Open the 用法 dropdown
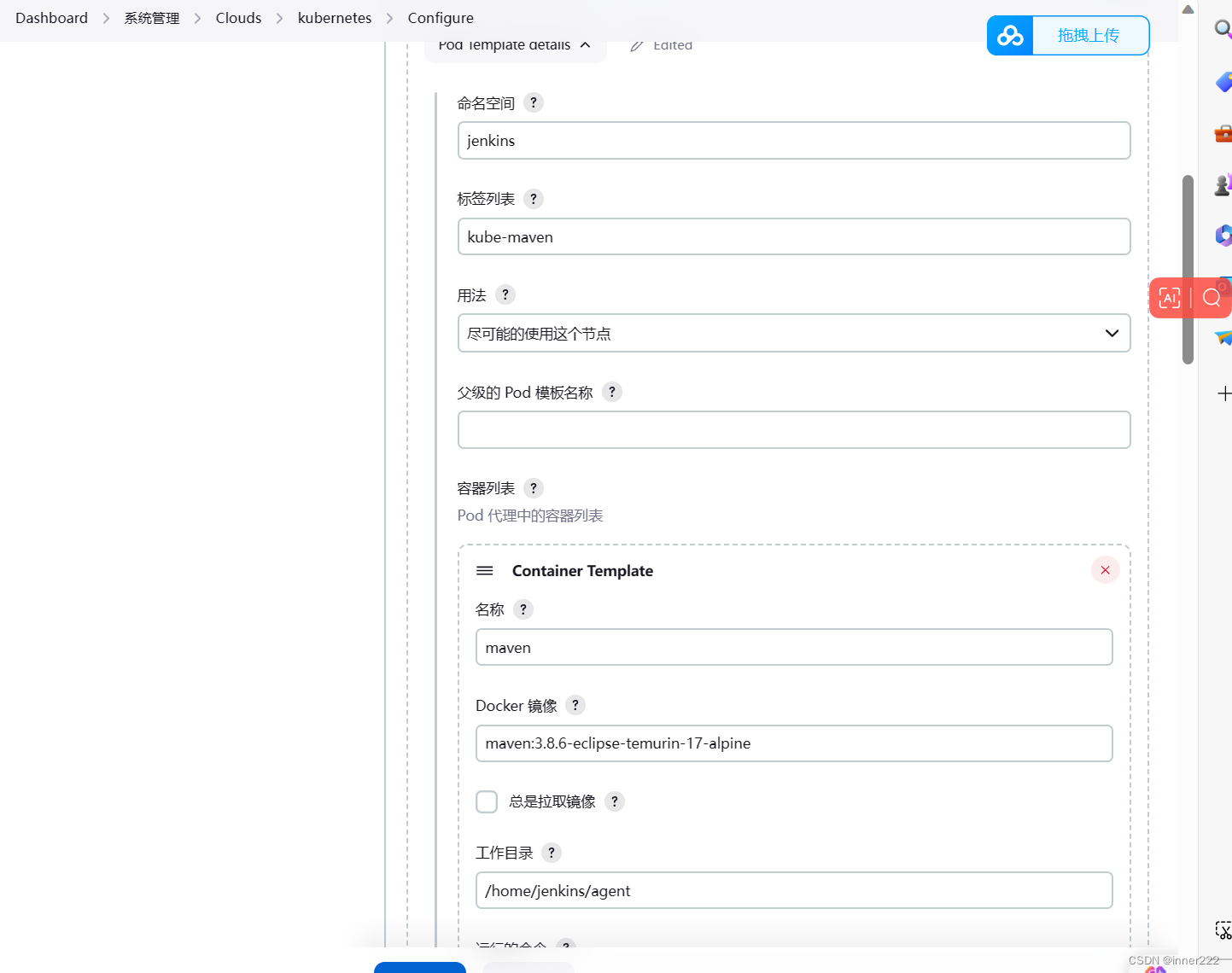 tap(794, 333)
